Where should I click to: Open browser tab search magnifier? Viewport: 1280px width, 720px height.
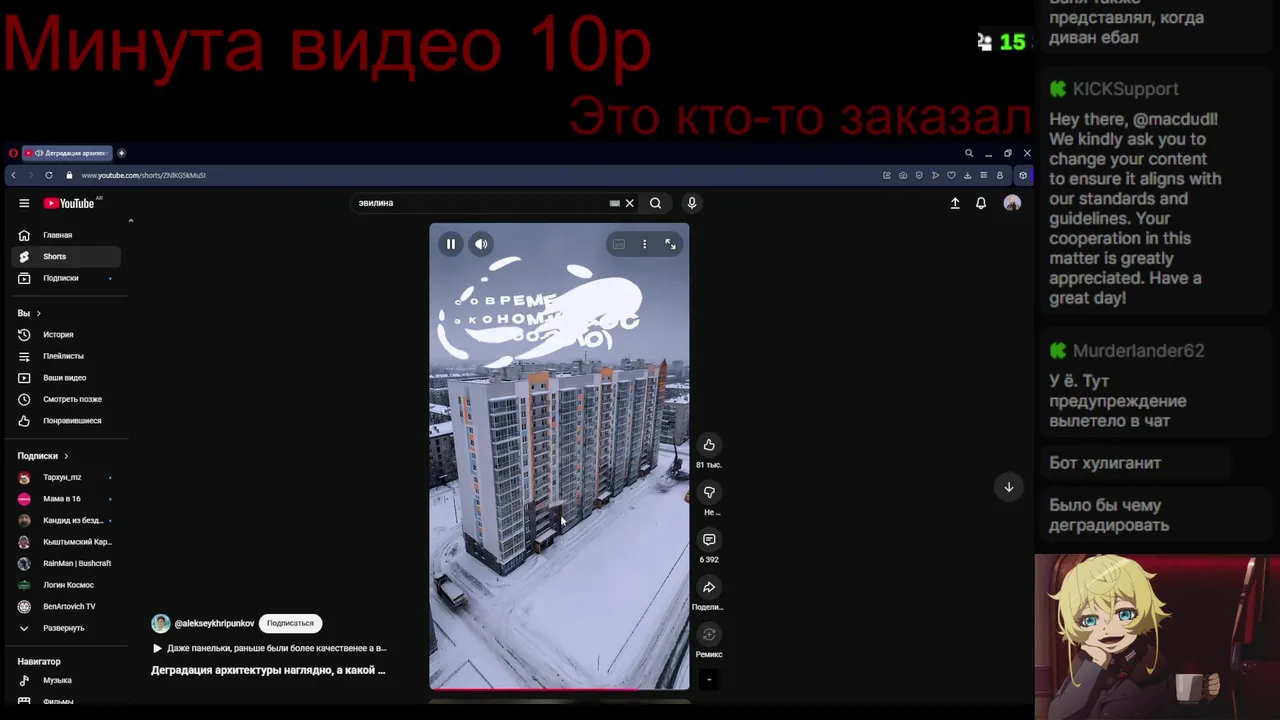pyautogui.click(x=968, y=153)
